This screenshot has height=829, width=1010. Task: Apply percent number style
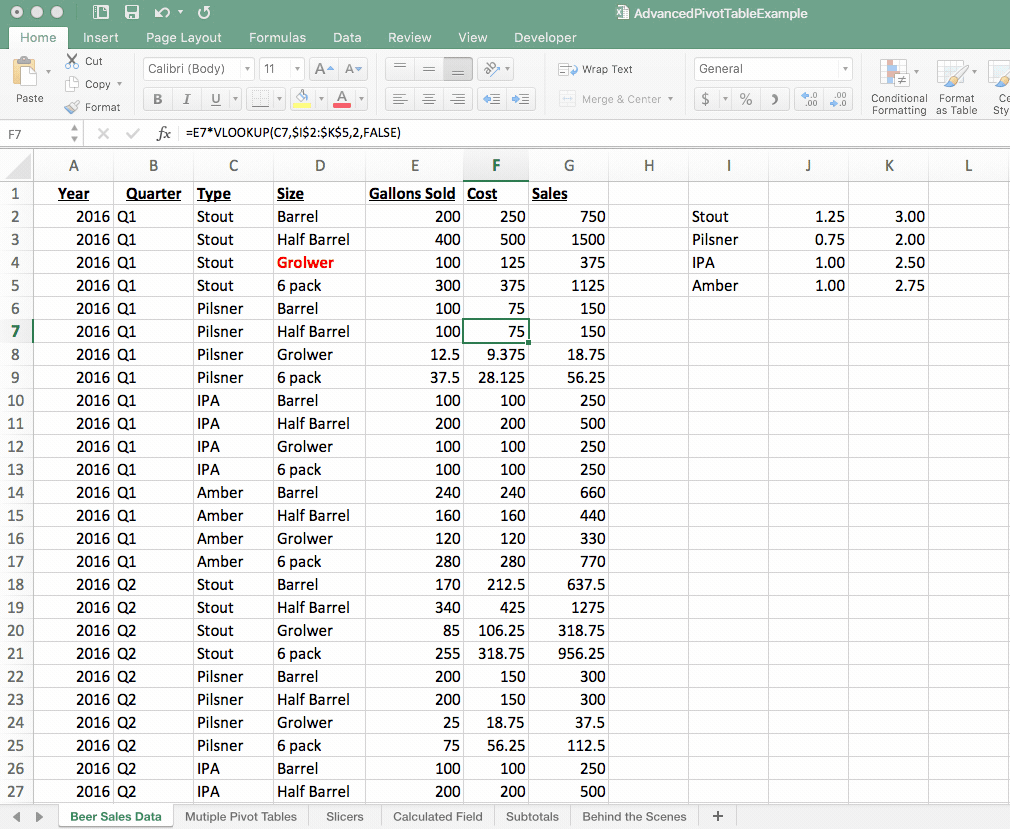[744, 100]
